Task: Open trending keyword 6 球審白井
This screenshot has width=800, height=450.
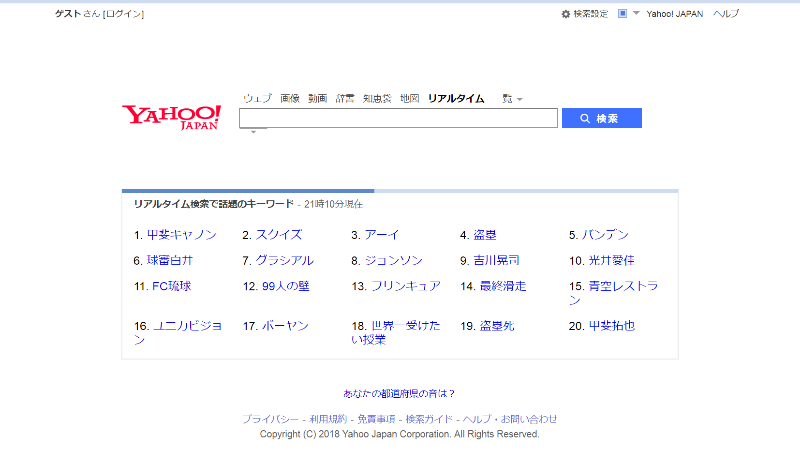Action: (x=170, y=260)
